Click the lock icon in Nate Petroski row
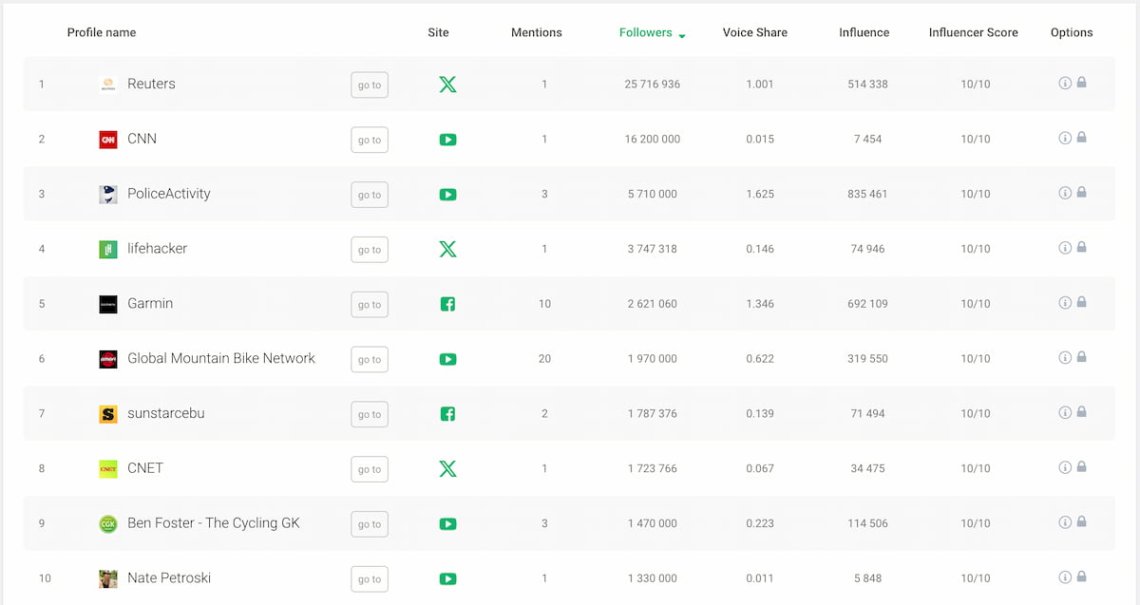The width and height of the screenshot is (1140, 605). click(x=1081, y=576)
